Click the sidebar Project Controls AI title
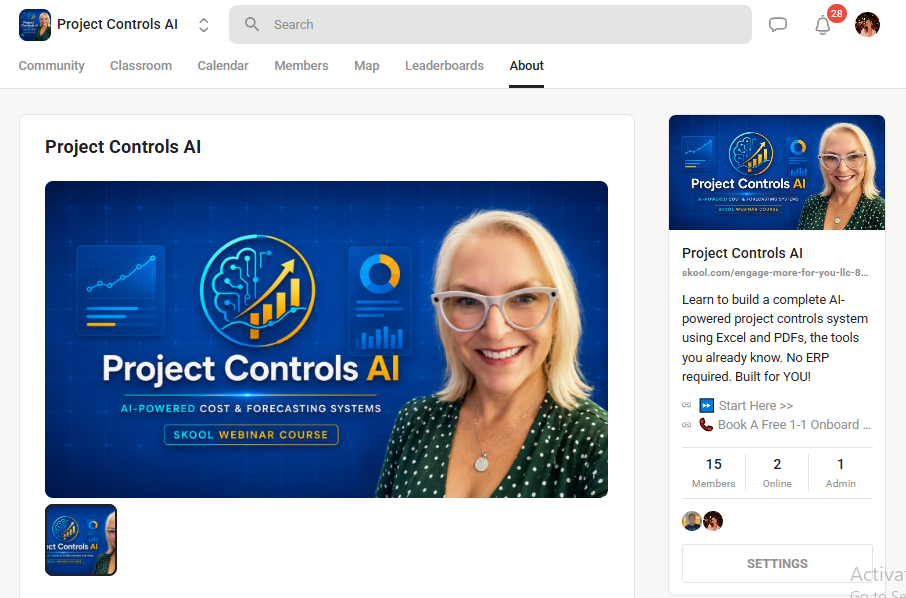 coord(742,253)
